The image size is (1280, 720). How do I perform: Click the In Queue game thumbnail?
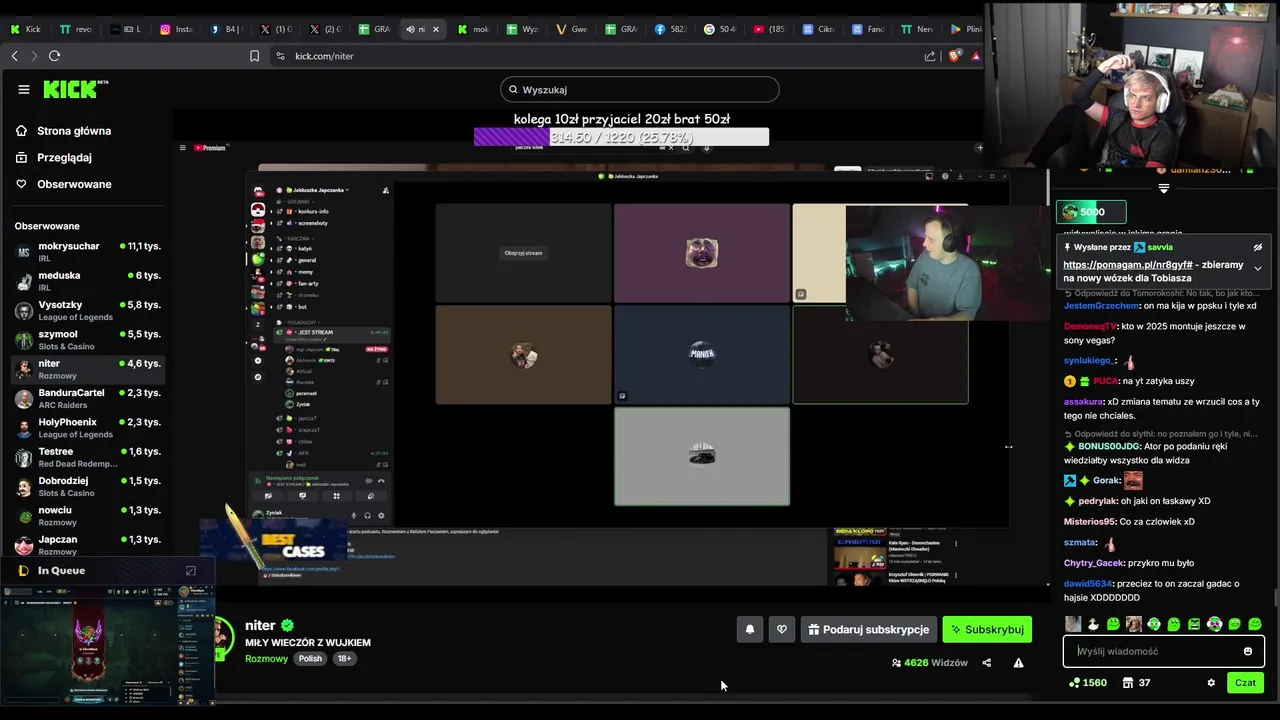[108, 643]
